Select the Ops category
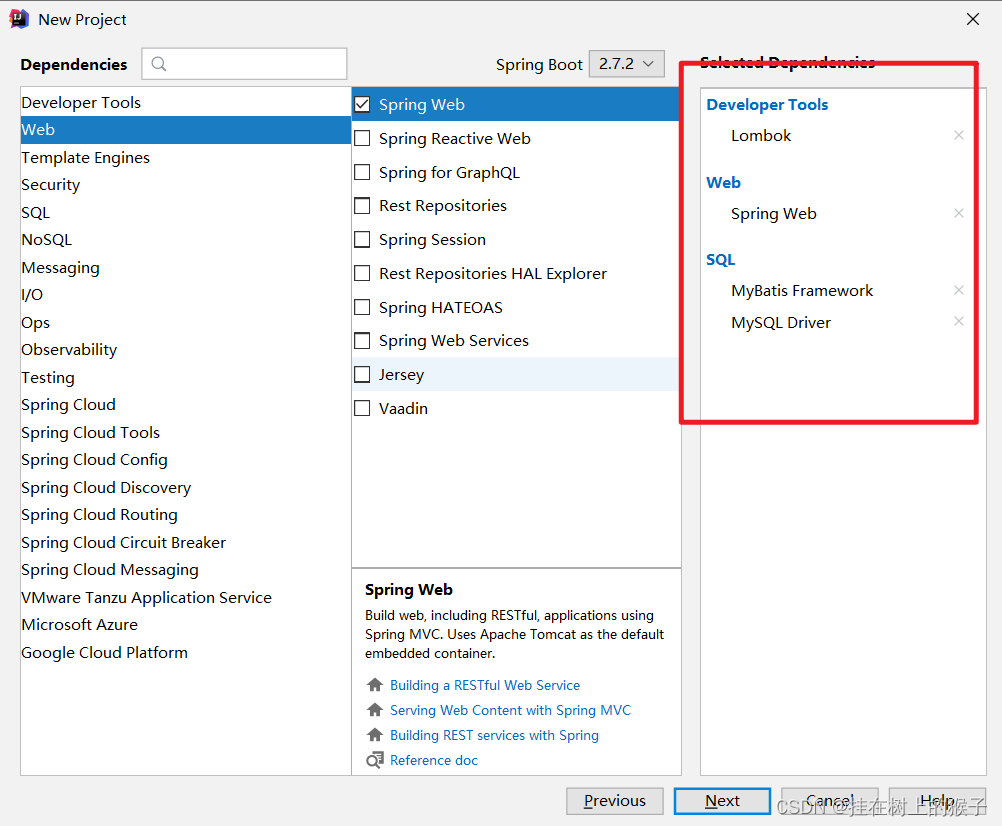 (185, 322)
